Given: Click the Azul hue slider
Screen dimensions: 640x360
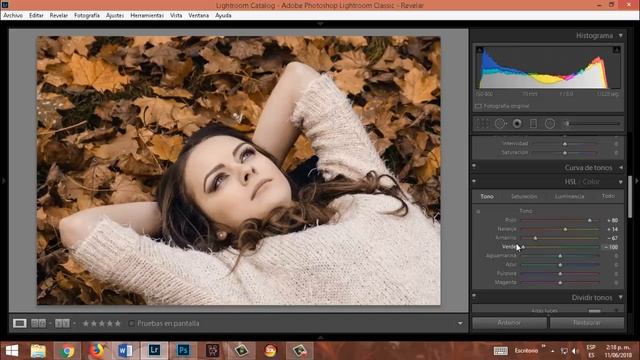Looking at the screenshot, I should (x=560, y=265).
